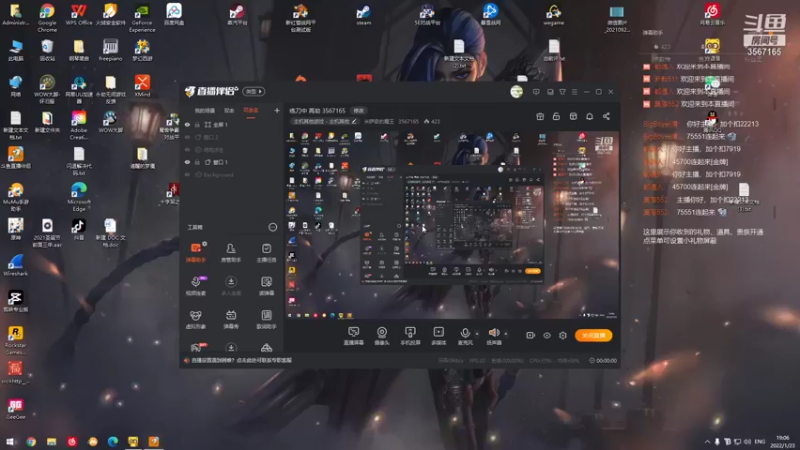Screen dimensions: 800x450
Task: Click the message icon in title bar
Action: [536, 92]
